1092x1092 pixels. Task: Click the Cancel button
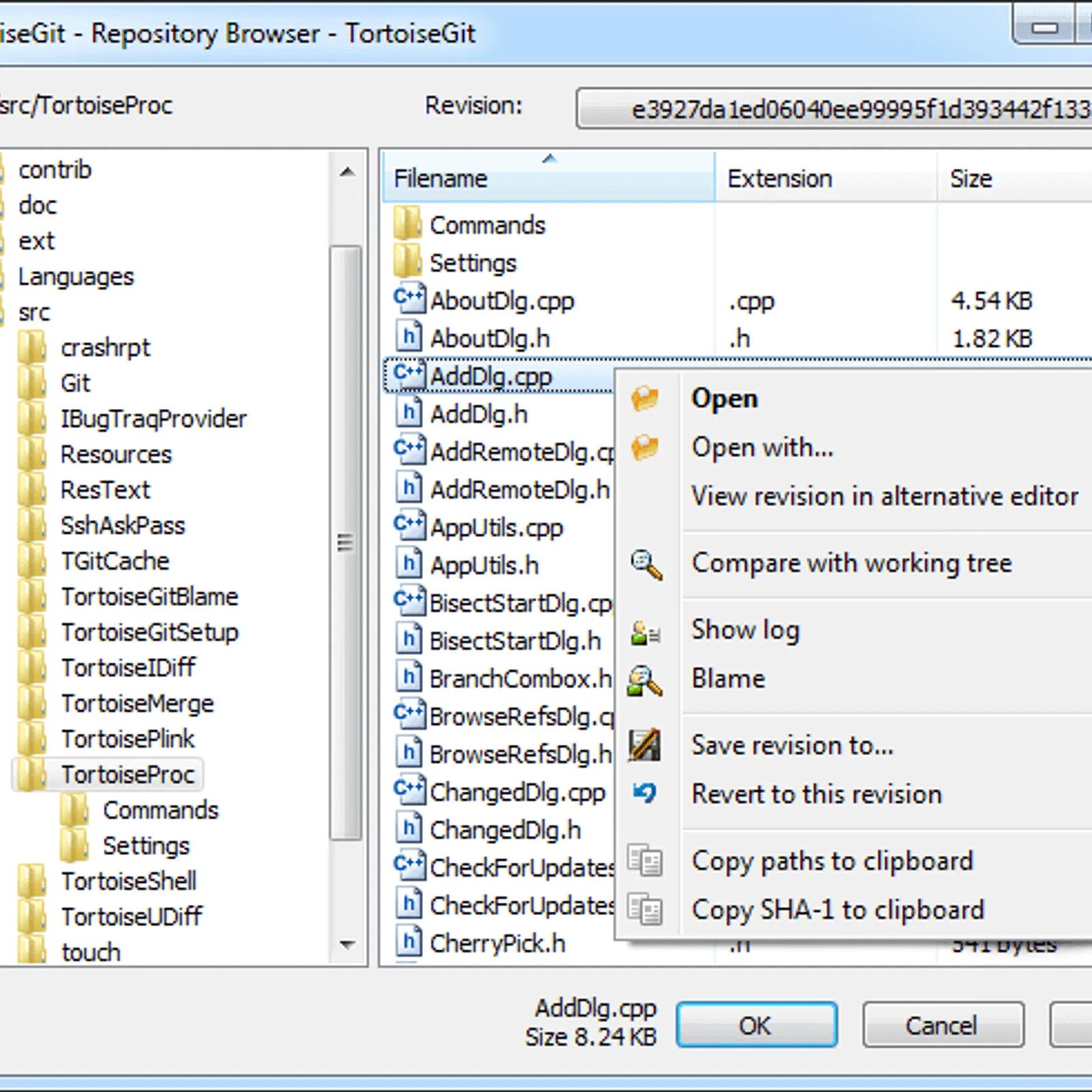943,1024
